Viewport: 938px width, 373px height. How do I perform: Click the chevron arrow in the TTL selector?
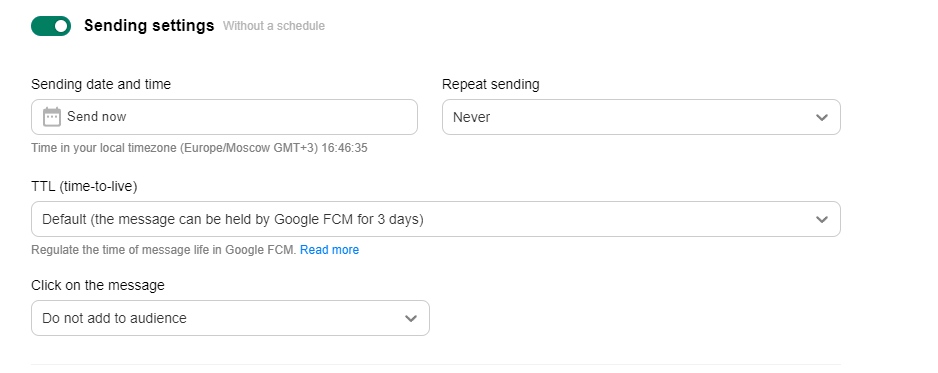(822, 220)
